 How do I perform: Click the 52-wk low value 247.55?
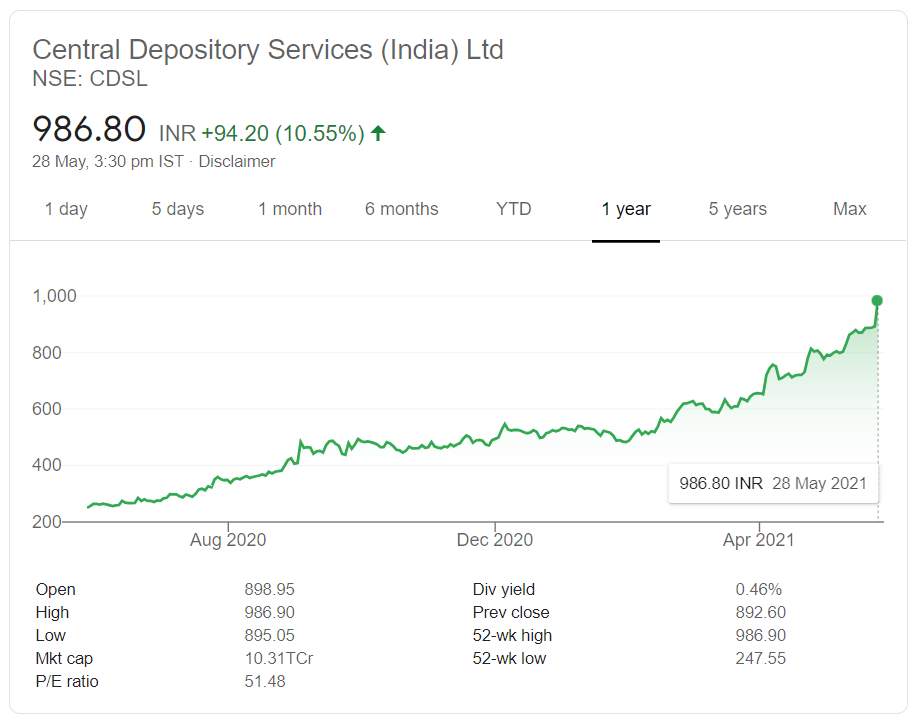point(761,659)
